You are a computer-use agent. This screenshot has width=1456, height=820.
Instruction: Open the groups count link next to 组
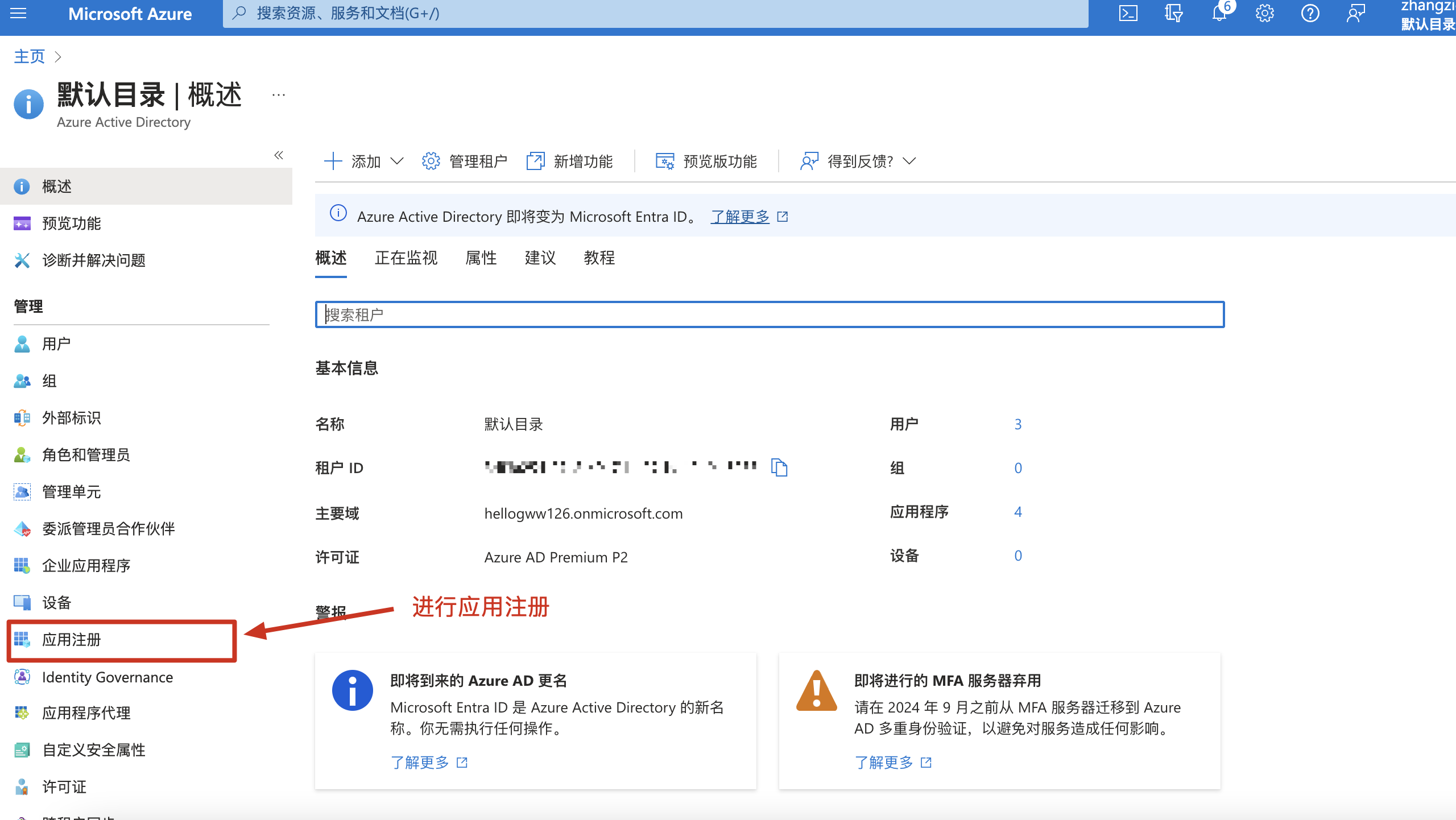pos(1018,468)
